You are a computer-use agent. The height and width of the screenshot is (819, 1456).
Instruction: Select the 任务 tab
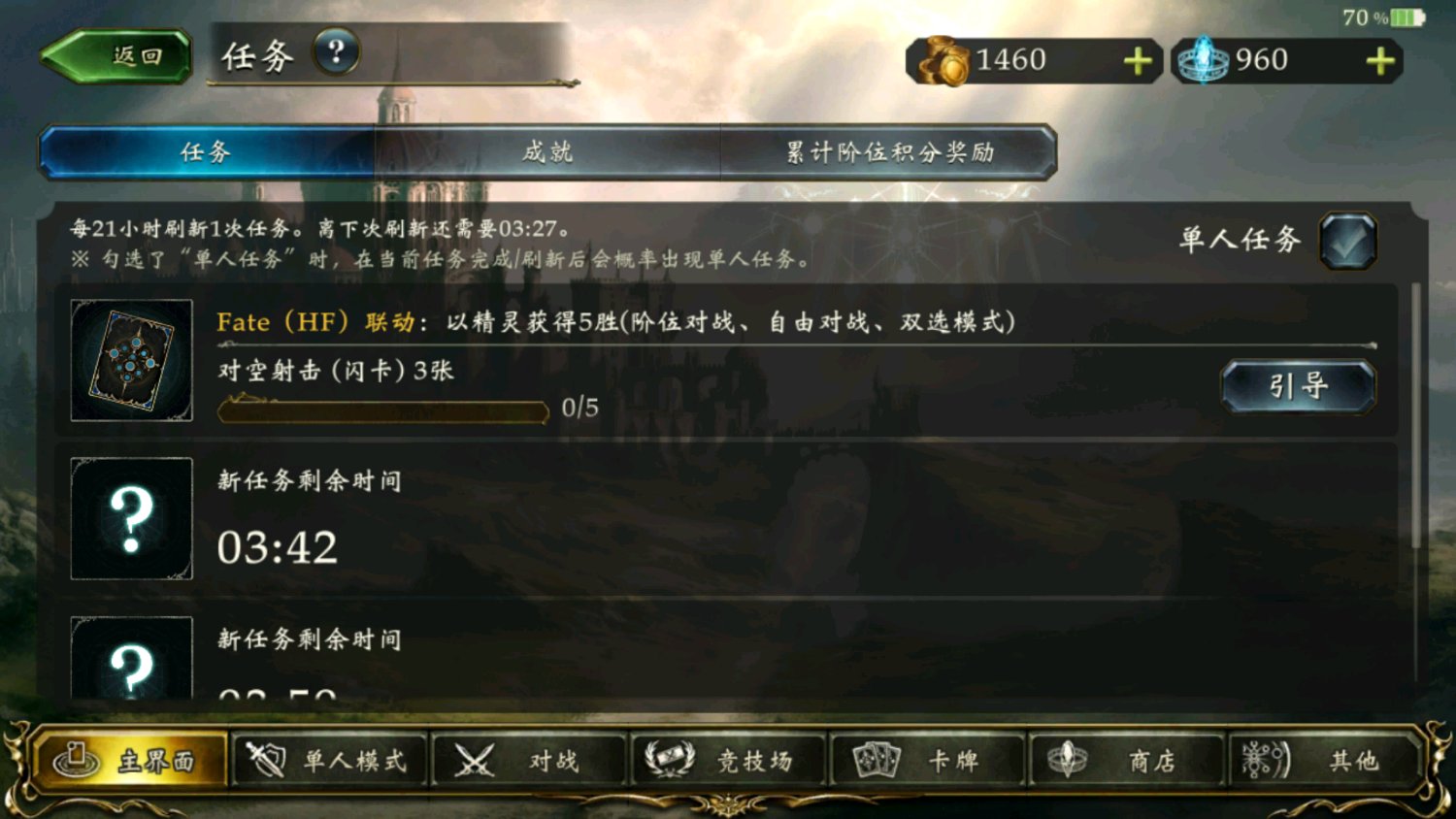coord(206,152)
